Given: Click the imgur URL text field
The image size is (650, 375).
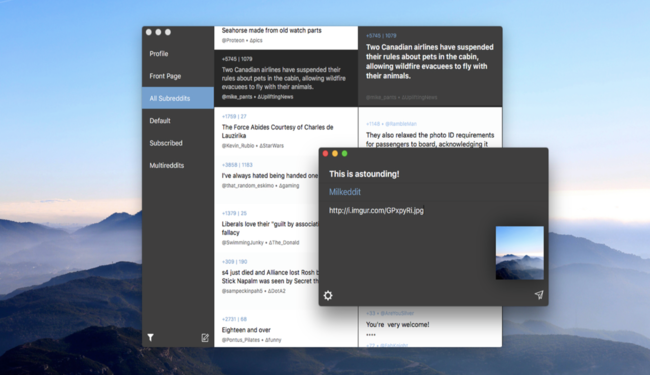Looking at the screenshot, I should (433, 210).
